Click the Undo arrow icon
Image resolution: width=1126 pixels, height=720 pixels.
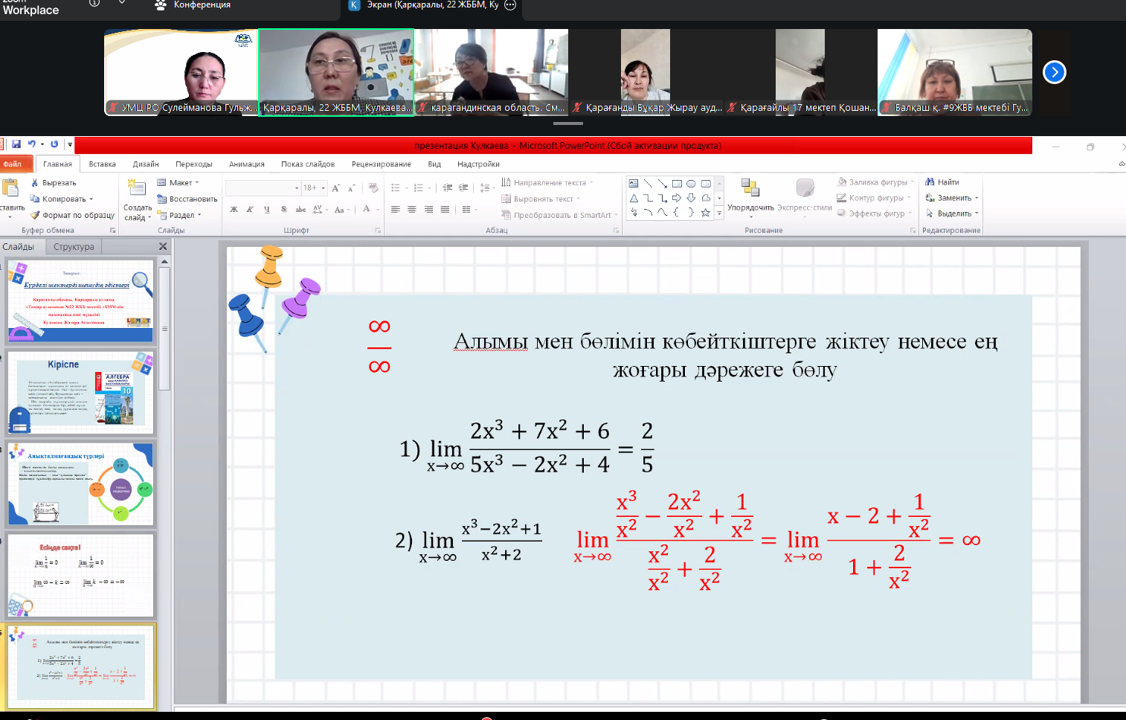pyautogui.click(x=31, y=145)
